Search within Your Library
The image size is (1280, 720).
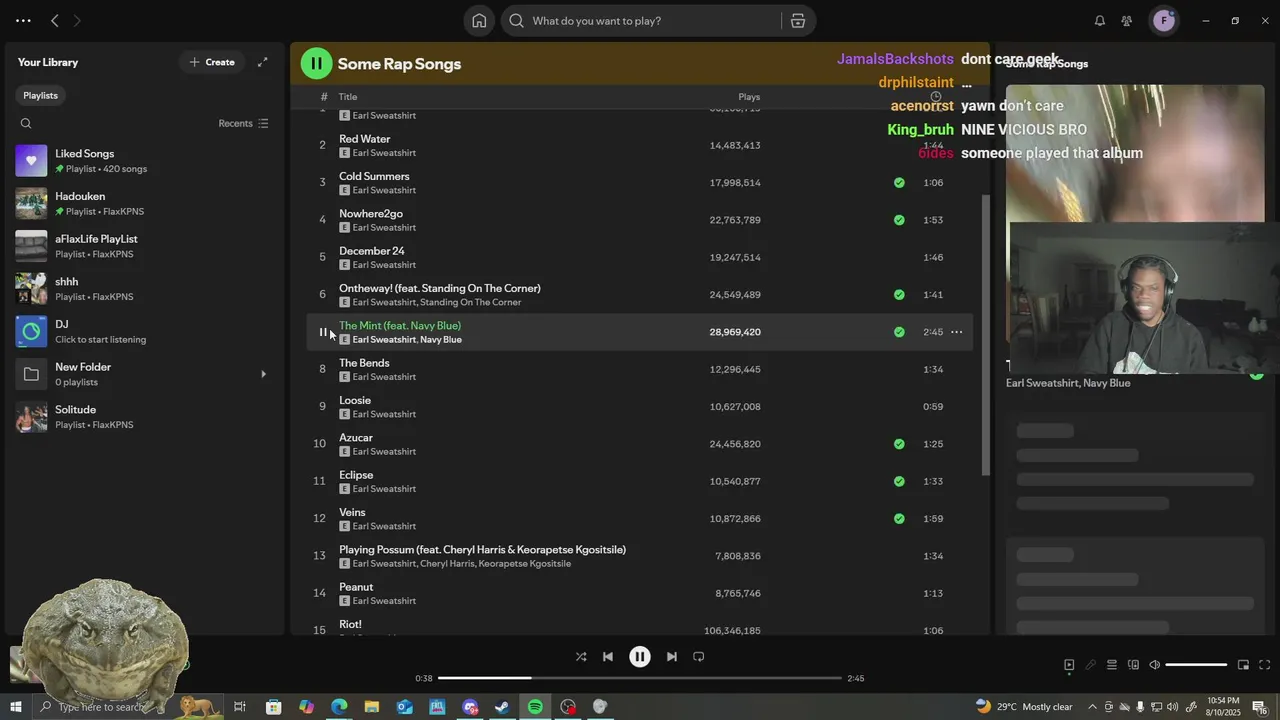click(26, 124)
